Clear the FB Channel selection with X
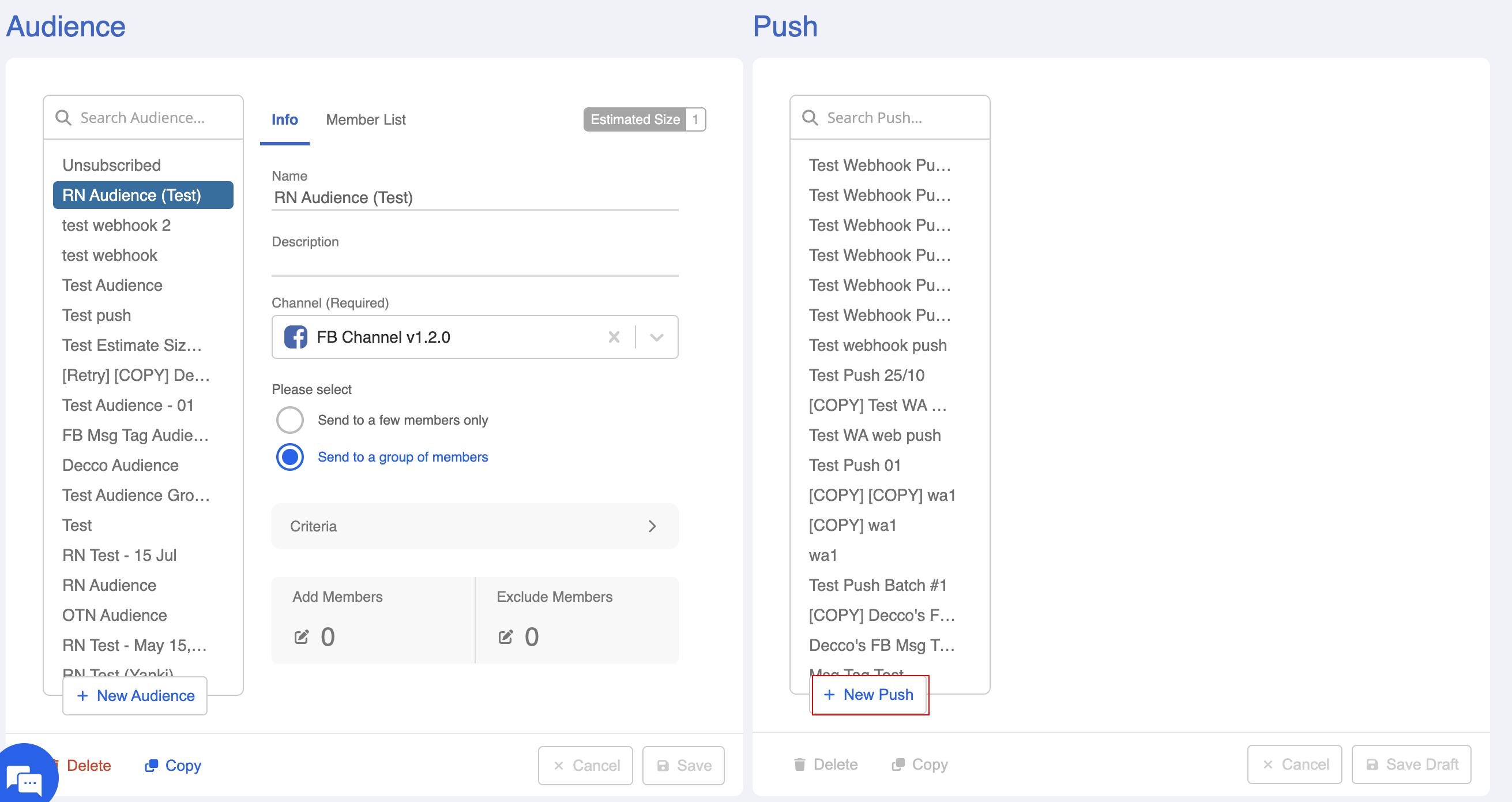The image size is (1512, 802). tap(614, 337)
